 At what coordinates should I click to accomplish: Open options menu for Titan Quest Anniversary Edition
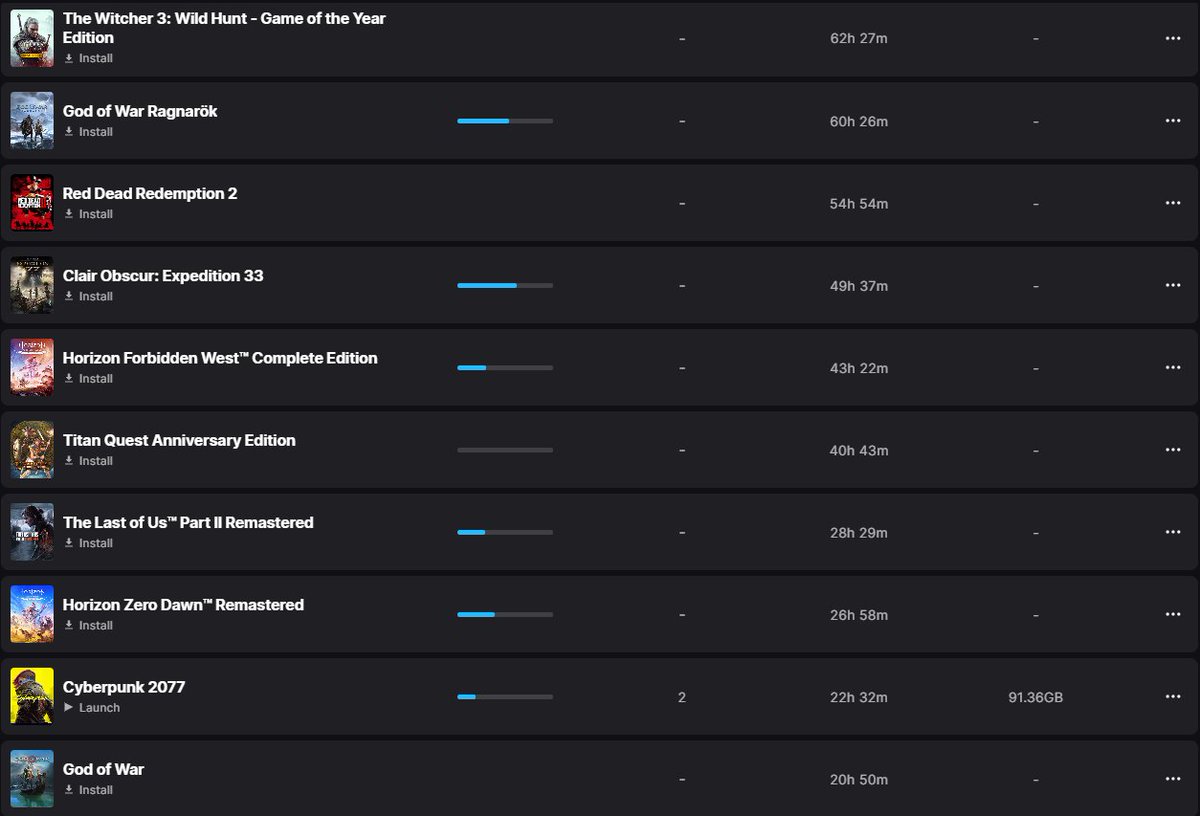click(x=1173, y=450)
